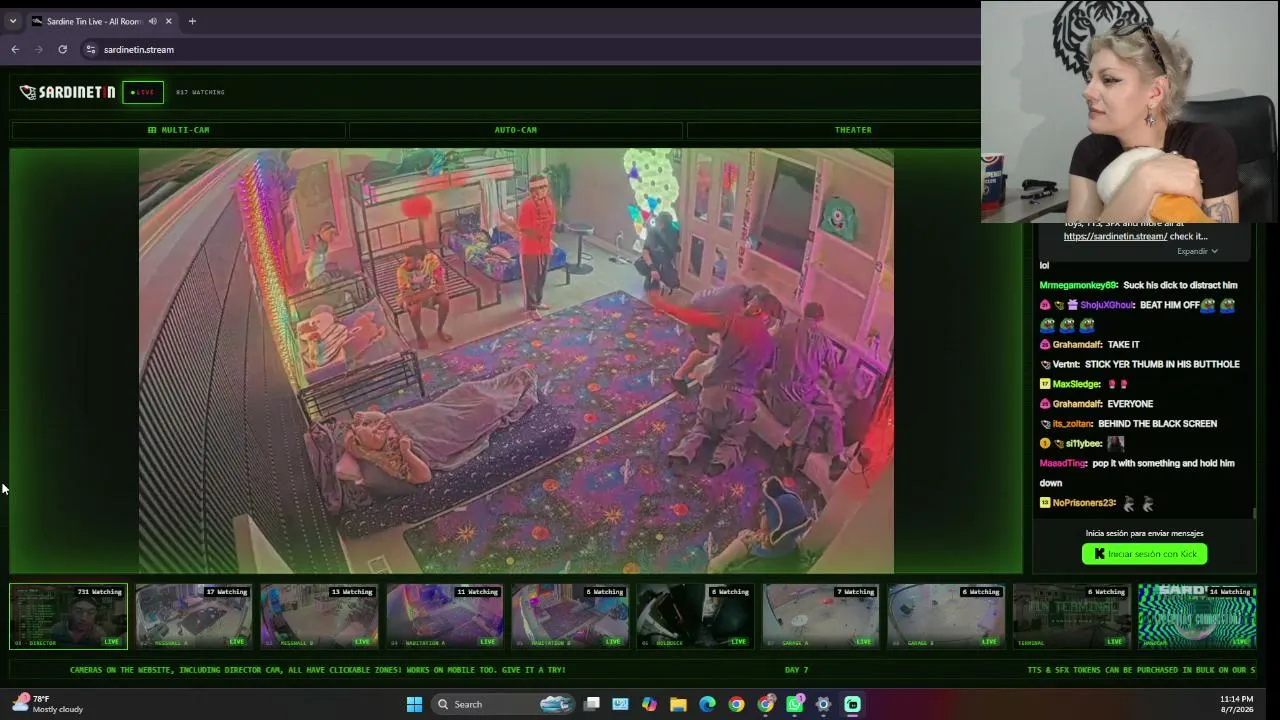Open the browser tab search dropdown arrow
This screenshot has width=1280, height=720.
[x=13, y=21]
